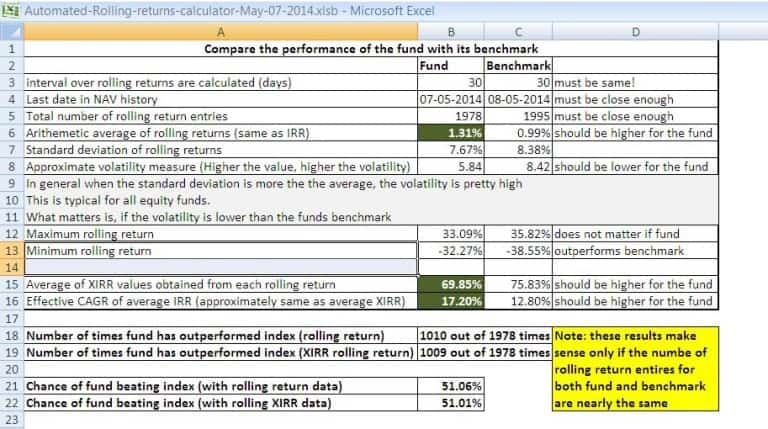Click the title cell 'Compare the performance of the fund'
The image size is (768, 429).
click(371, 49)
